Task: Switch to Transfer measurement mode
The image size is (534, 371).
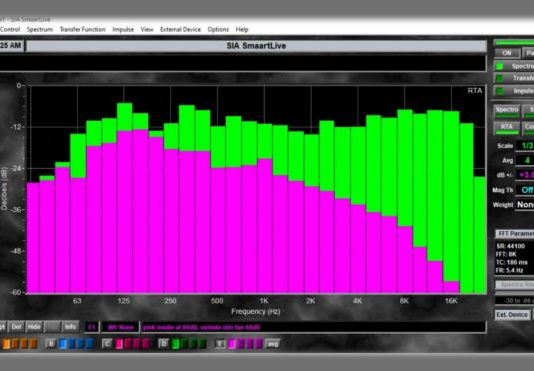Action: tap(515, 78)
